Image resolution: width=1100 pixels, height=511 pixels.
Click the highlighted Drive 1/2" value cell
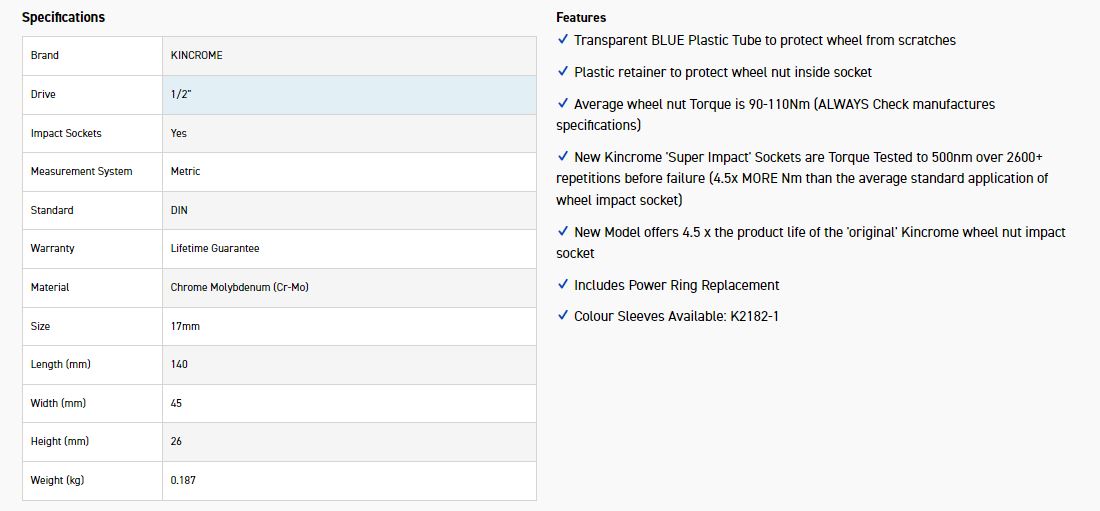click(348, 94)
